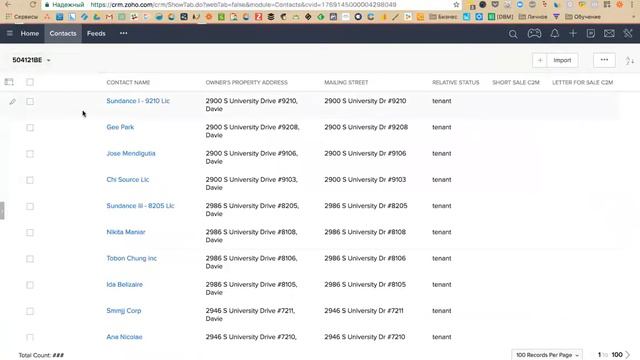Check the Sundance III - 8205 Llc row
The width and height of the screenshot is (640, 360).
coord(30,206)
